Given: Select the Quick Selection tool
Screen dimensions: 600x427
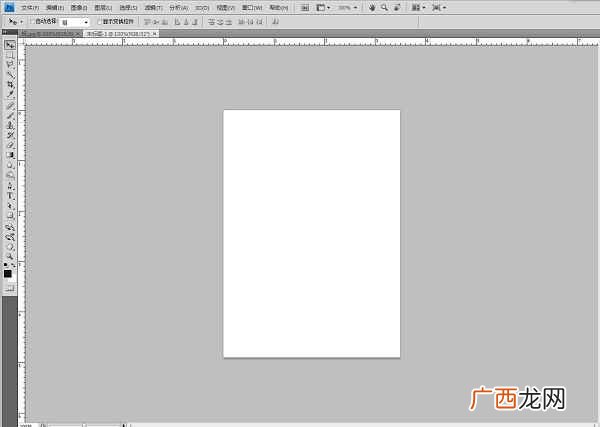Looking at the screenshot, I should point(10,75).
